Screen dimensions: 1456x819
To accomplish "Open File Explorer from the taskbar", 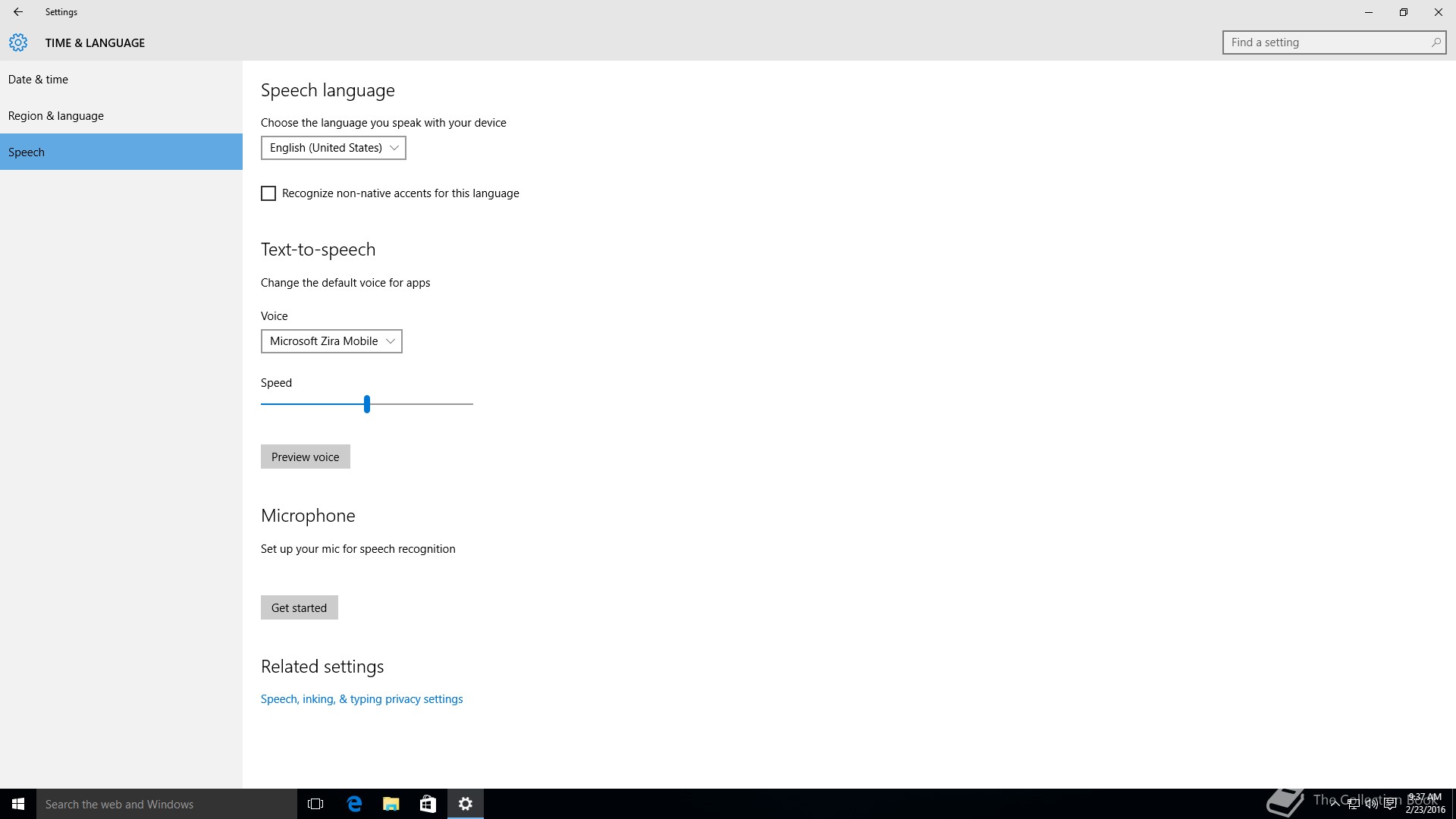I will tap(391, 804).
